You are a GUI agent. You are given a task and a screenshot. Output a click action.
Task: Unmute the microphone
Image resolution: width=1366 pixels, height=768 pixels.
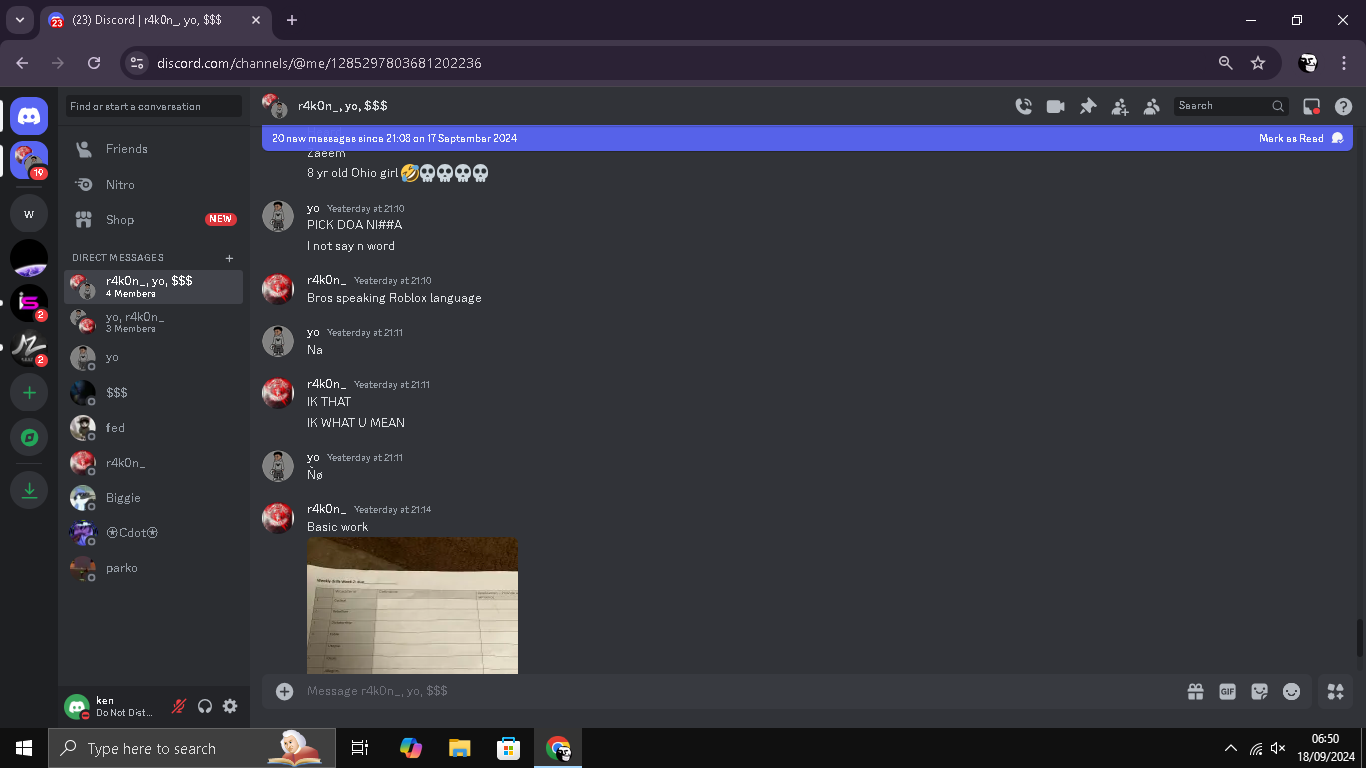coord(179,706)
